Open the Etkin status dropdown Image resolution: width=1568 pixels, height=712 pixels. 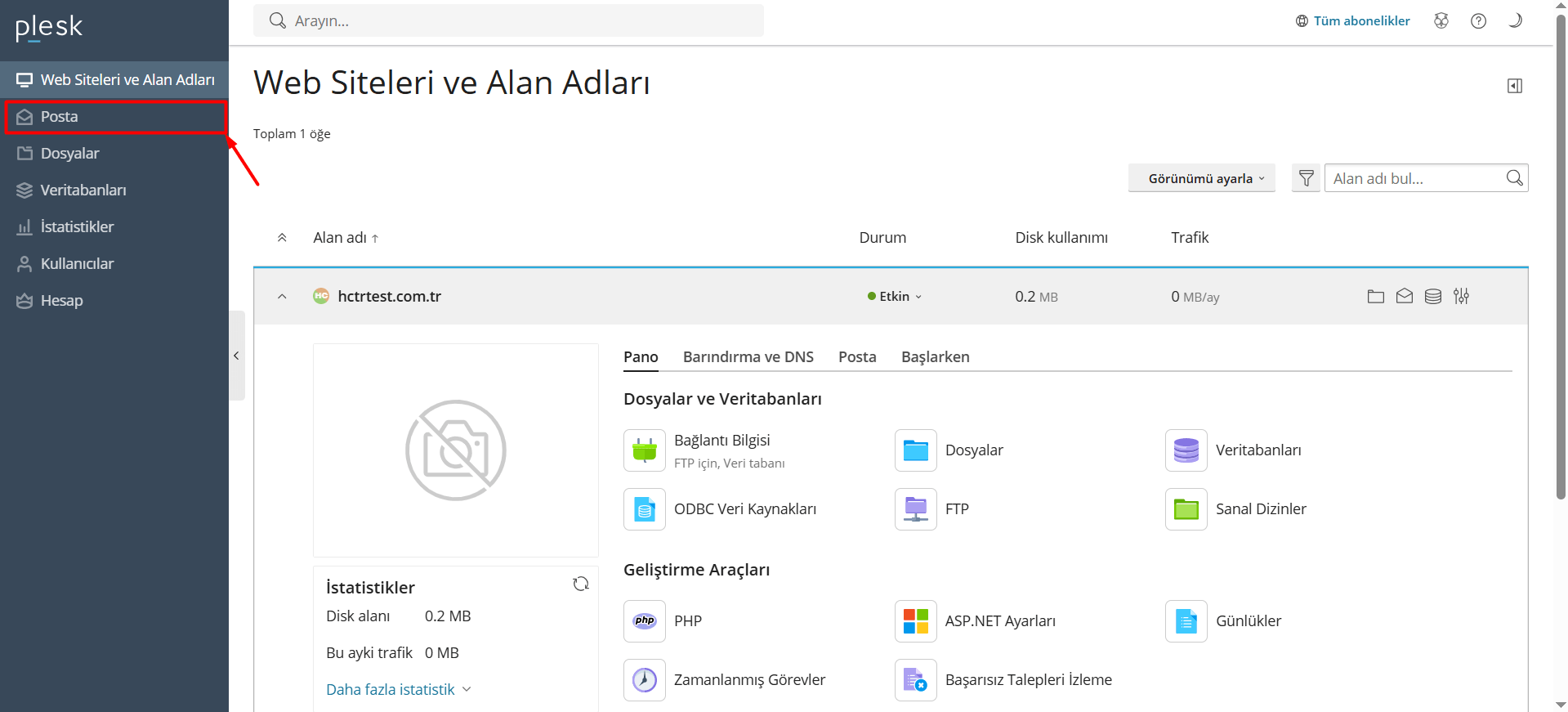pyautogui.click(x=895, y=297)
